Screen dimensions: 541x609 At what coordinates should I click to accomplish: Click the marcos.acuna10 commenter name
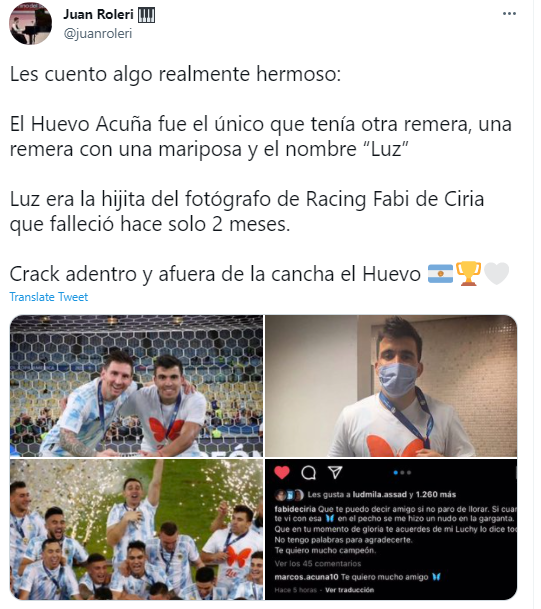click(x=306, y=577)
